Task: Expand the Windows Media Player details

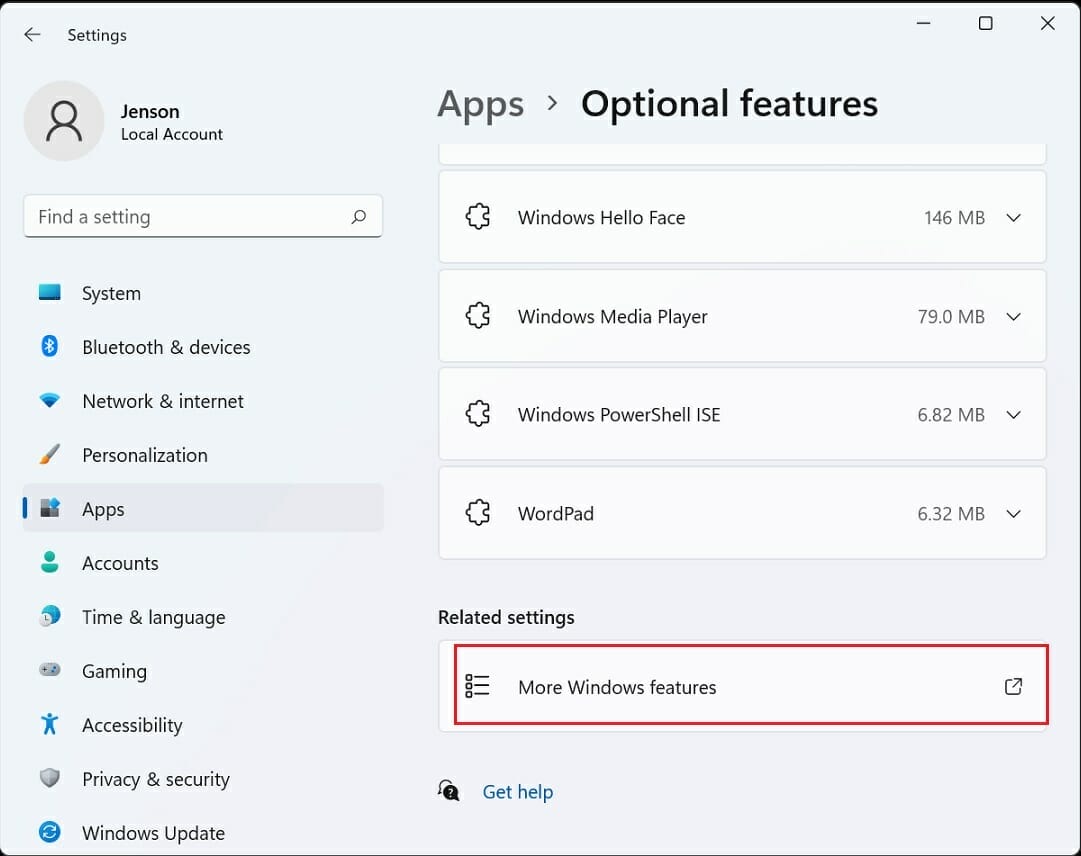Action: pyautogui.click(x=1013, y=316)
